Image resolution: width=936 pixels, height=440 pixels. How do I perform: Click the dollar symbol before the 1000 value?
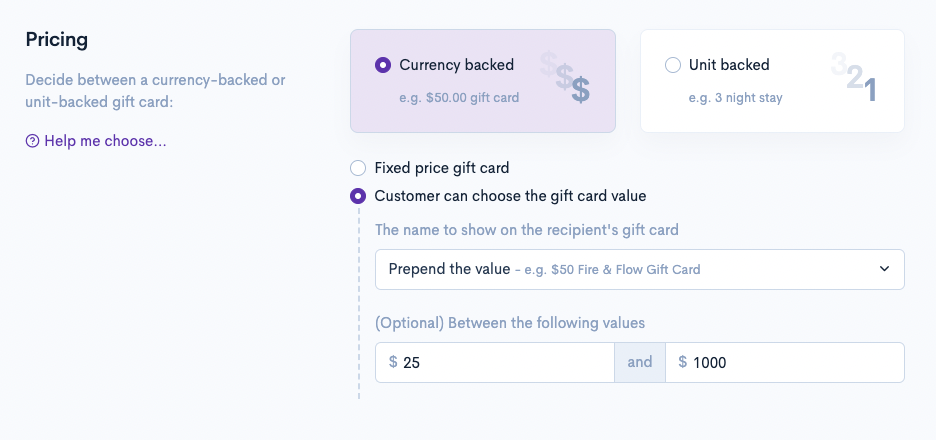pos(683,362)
